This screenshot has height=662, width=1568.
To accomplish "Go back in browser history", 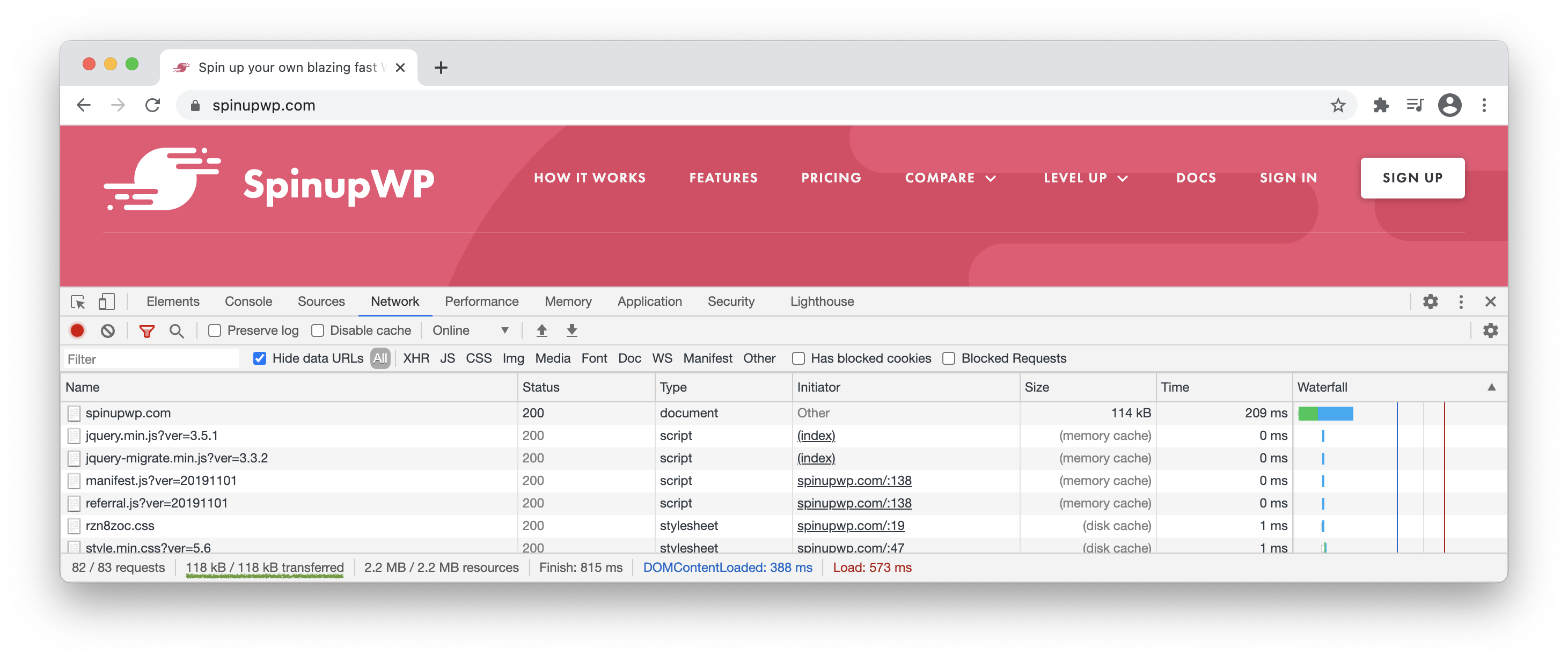I will coord(84,105).
